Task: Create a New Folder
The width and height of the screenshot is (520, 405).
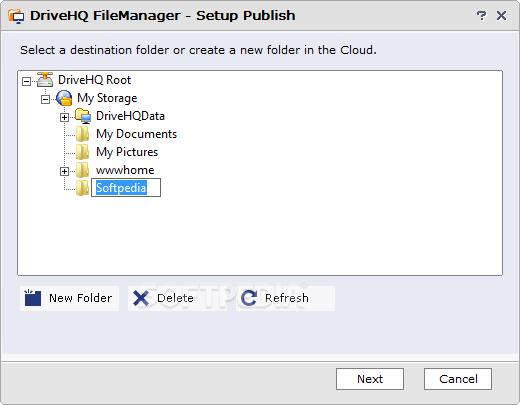Action: [x=69, y=298]
